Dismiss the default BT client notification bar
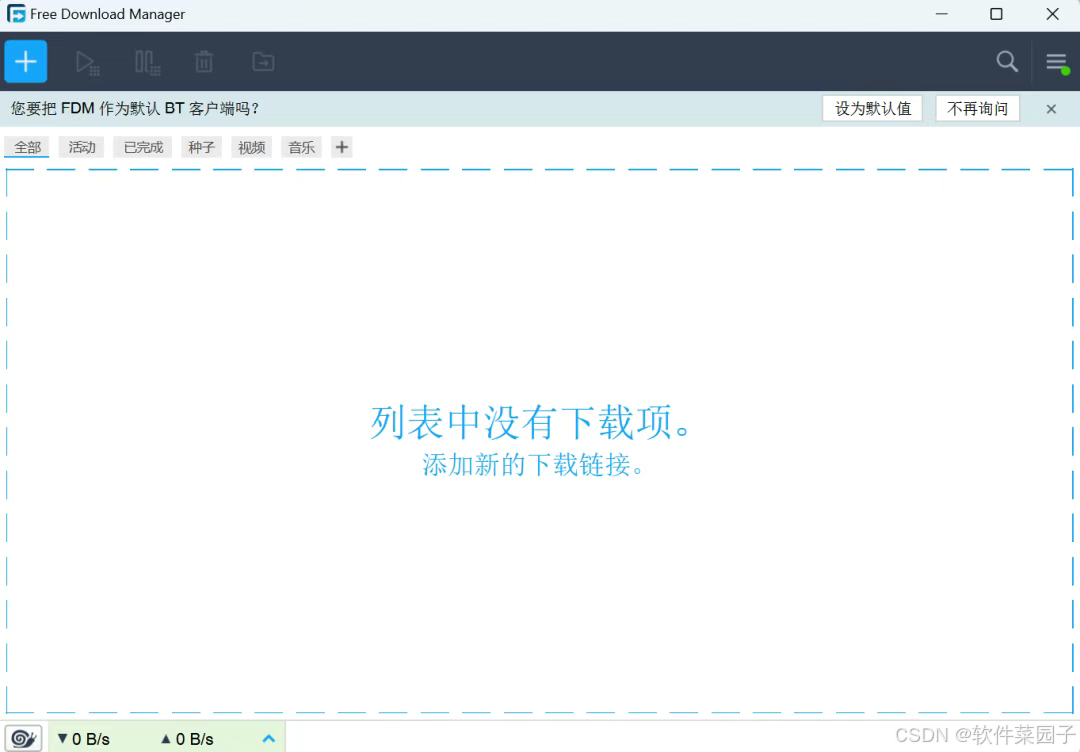The image size is (1080, 752). (1051, 109)
